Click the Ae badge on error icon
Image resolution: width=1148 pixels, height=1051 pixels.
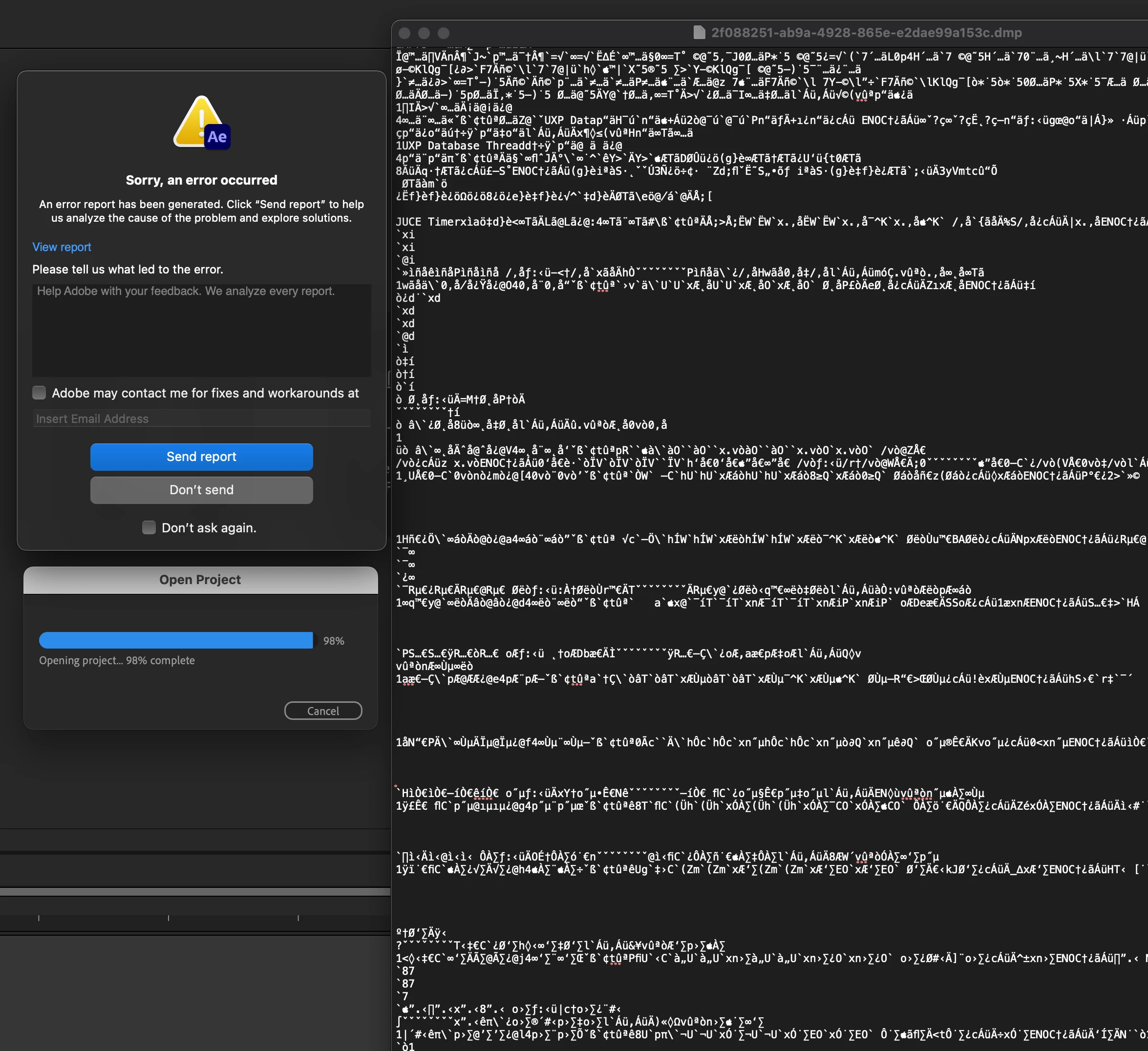(x=217, y=137)
